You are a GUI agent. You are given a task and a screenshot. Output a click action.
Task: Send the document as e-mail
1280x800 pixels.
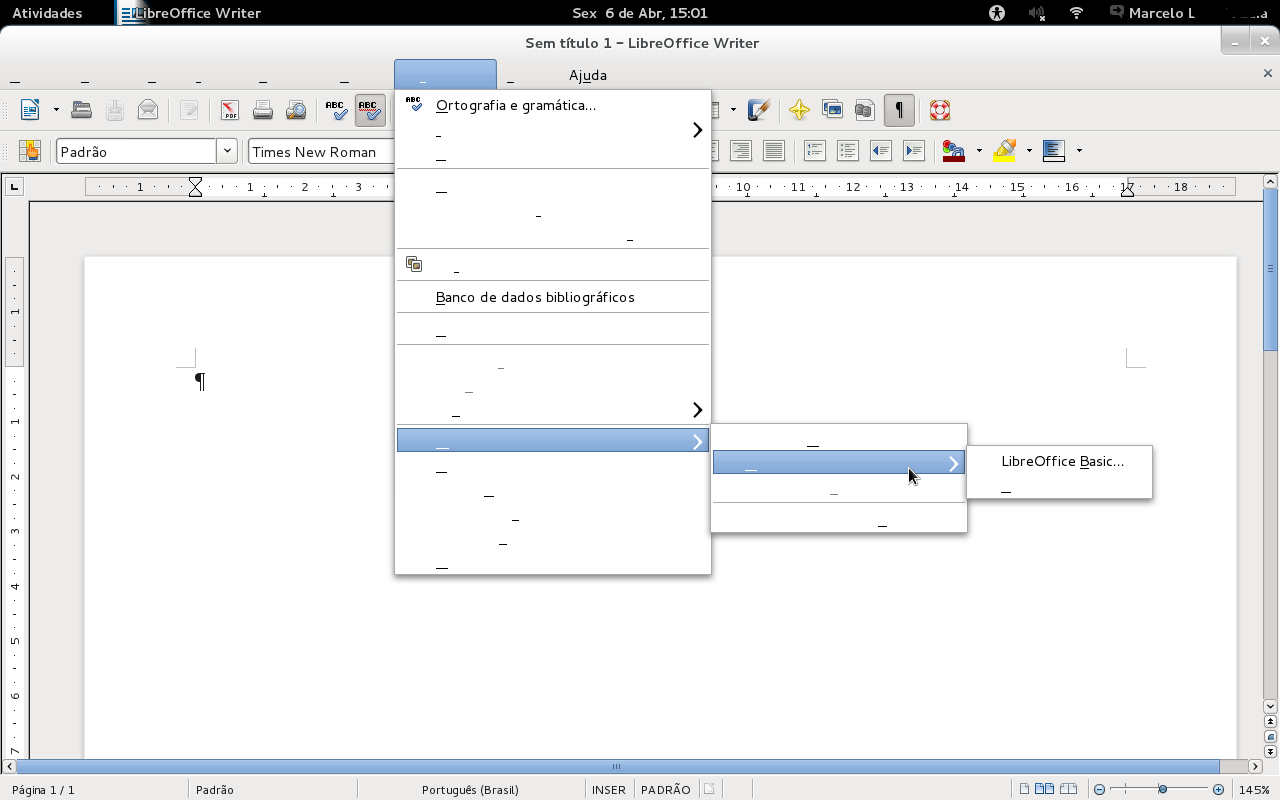click(148, 110)
